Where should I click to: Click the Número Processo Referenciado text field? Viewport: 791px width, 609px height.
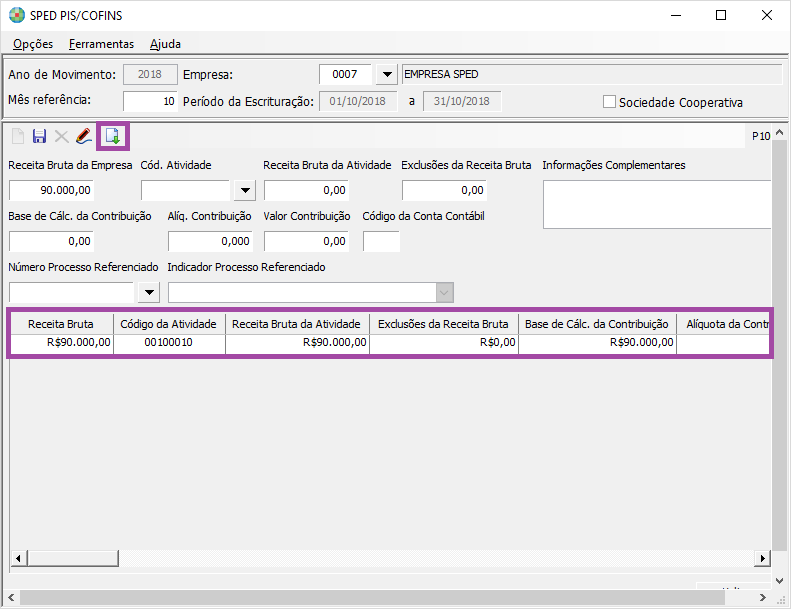tap(72, 292)
